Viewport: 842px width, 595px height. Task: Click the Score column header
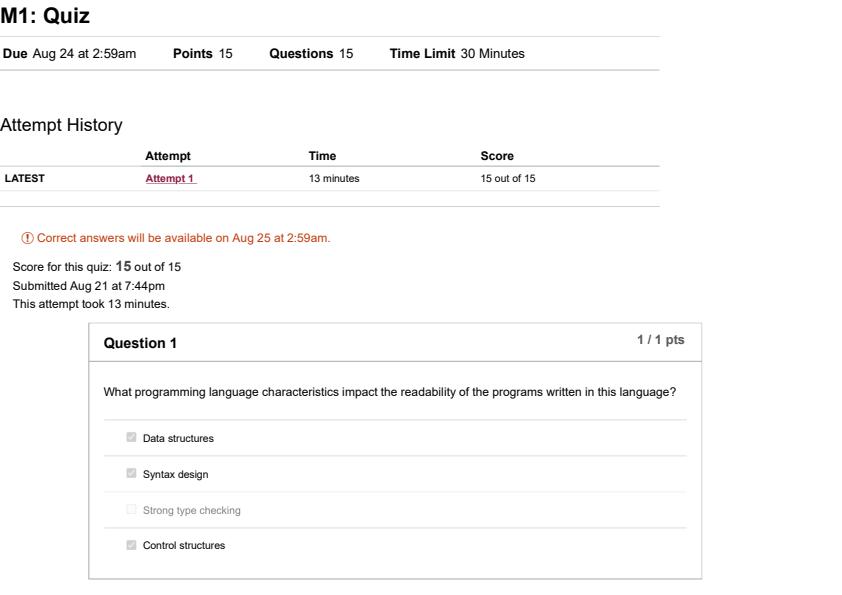pyautogui.click(x=497, y=156)
